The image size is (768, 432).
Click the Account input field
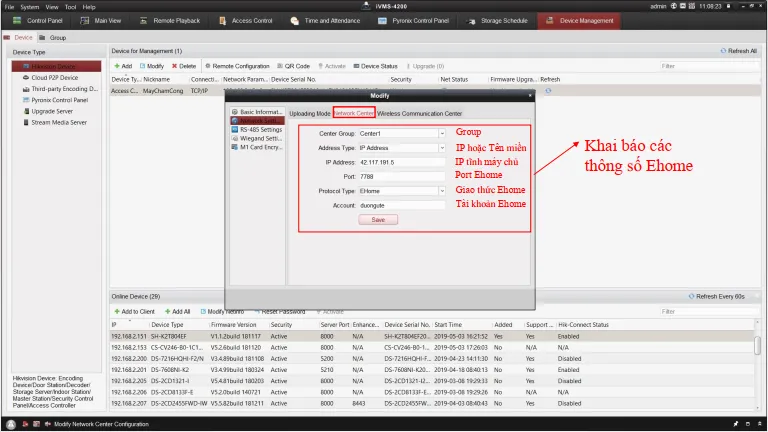(x=402, y=204)
